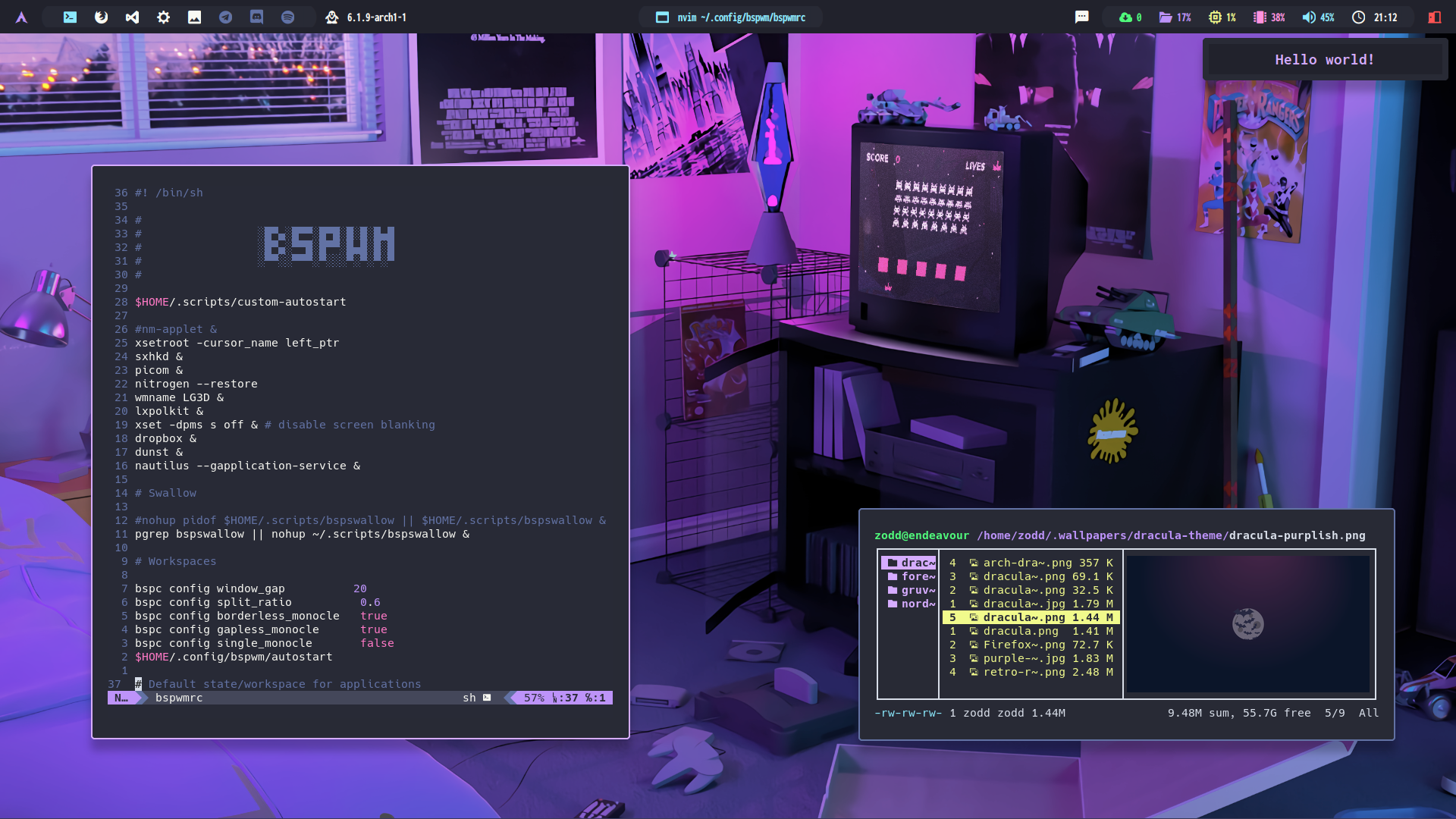Click the volume 45% indicator

point(1318,17)
